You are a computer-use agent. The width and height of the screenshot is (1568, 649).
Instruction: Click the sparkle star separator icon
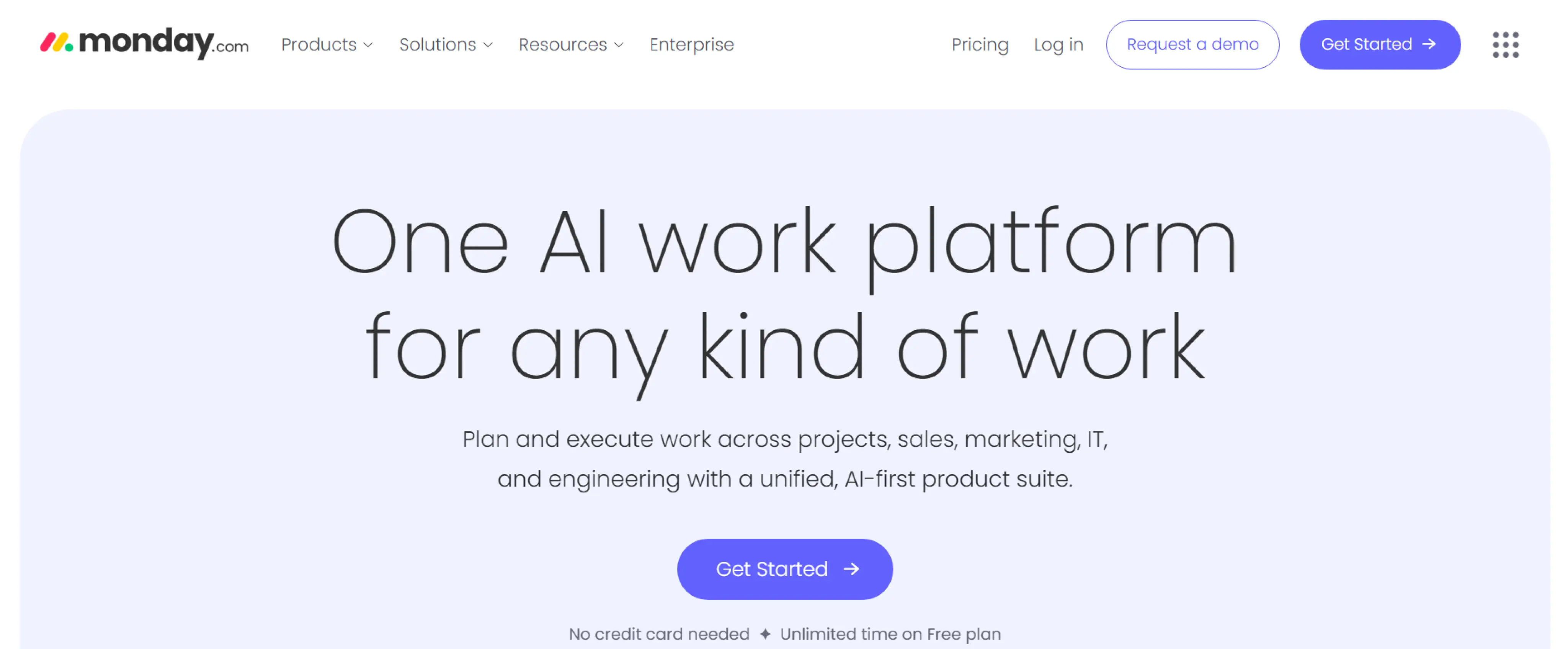click(765, 634)
